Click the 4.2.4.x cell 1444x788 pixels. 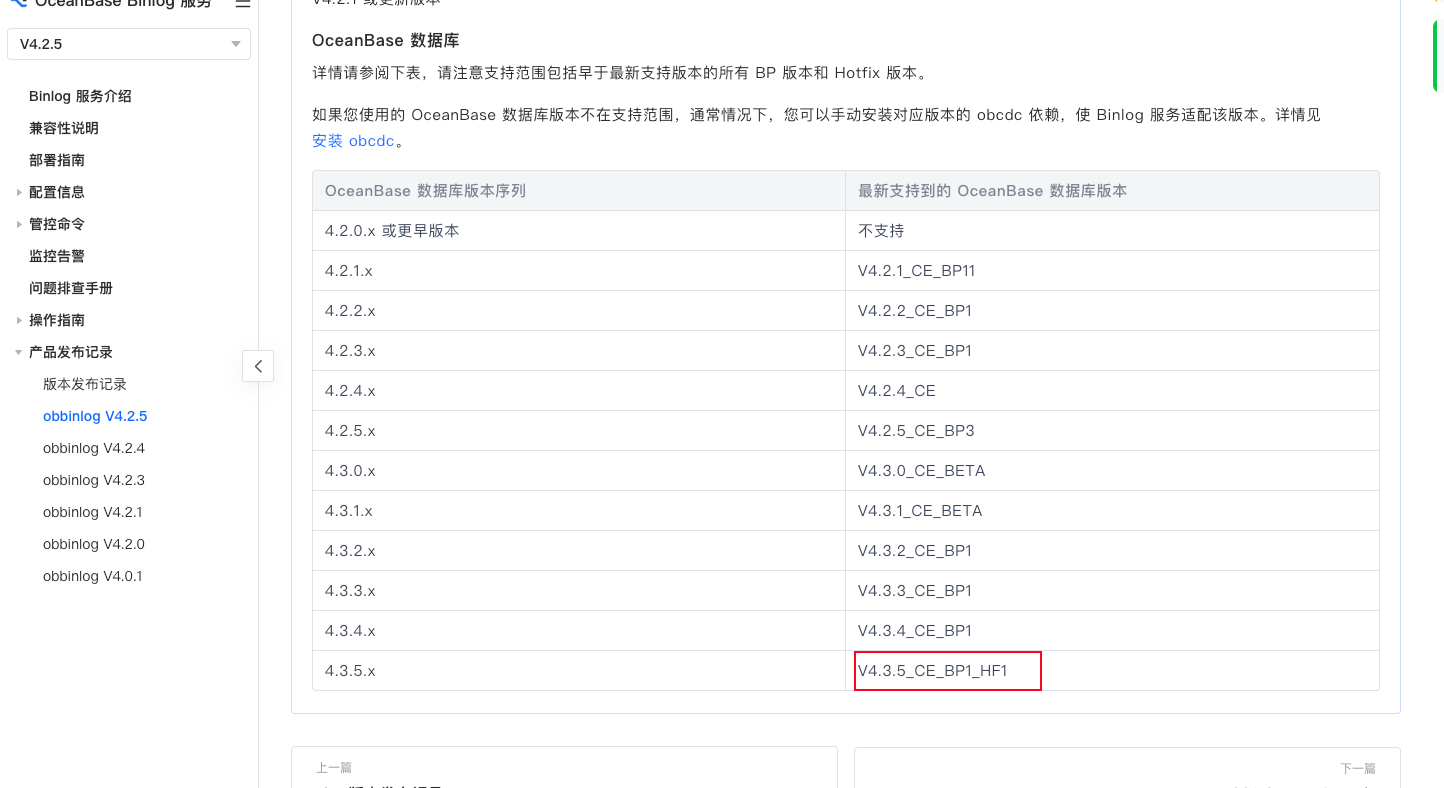[x=579, y=390]
